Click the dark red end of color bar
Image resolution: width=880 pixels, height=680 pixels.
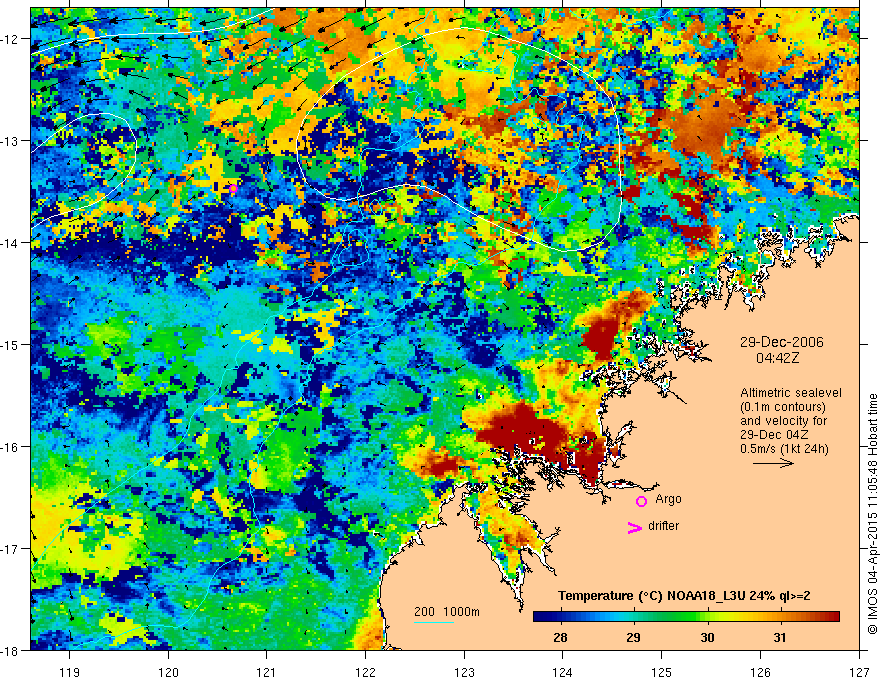point(833,617)
